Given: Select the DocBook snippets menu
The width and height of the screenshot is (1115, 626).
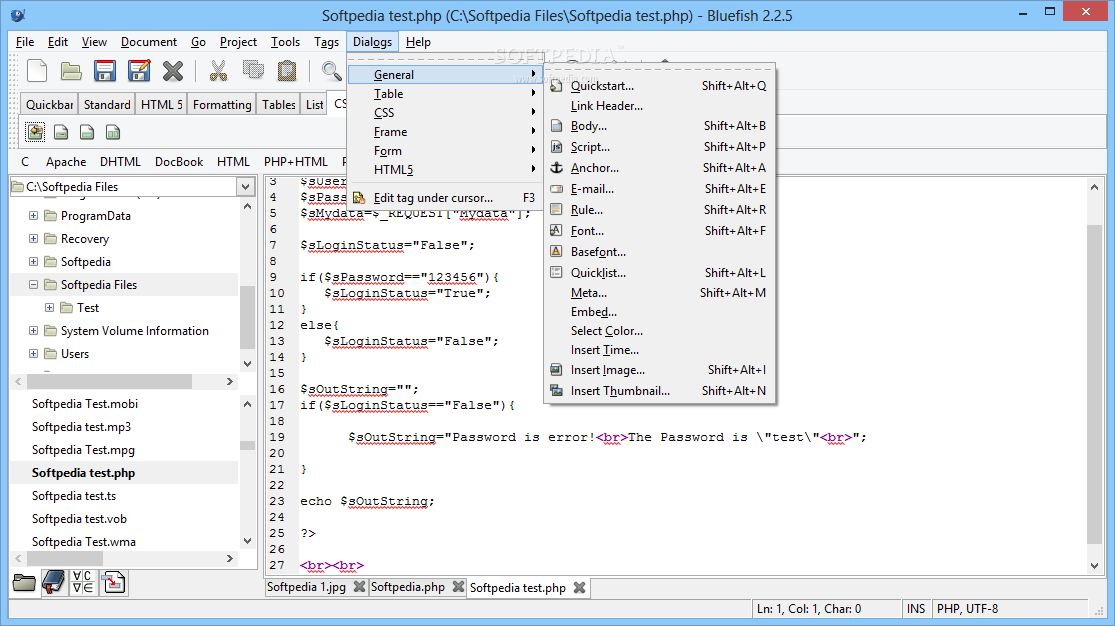Looking at the screenshot, I should pyautogui.click(x=179, y=162).
